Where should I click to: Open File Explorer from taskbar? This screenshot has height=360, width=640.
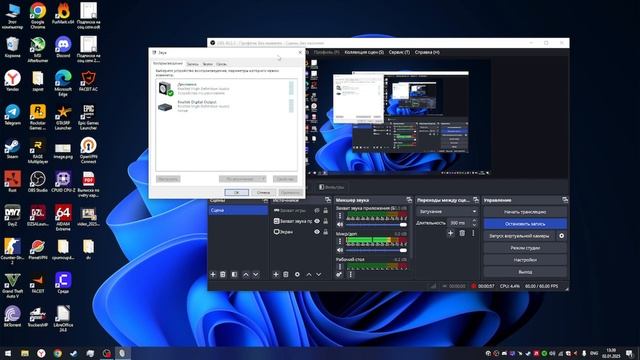coord(24,353)
